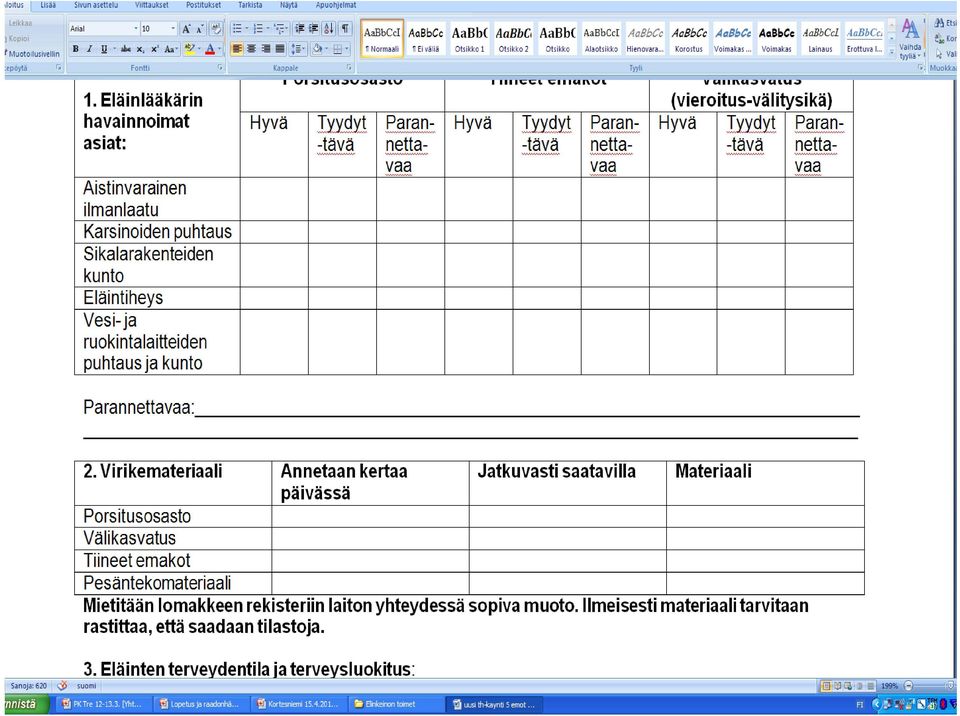Apply subscript formatting
Screen dimensions: 960x716
click(x=140, y=49)
